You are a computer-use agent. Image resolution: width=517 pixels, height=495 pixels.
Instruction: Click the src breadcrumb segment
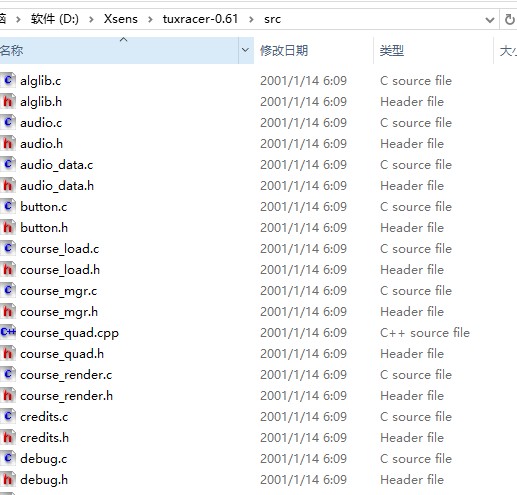(x=272, y=19)
